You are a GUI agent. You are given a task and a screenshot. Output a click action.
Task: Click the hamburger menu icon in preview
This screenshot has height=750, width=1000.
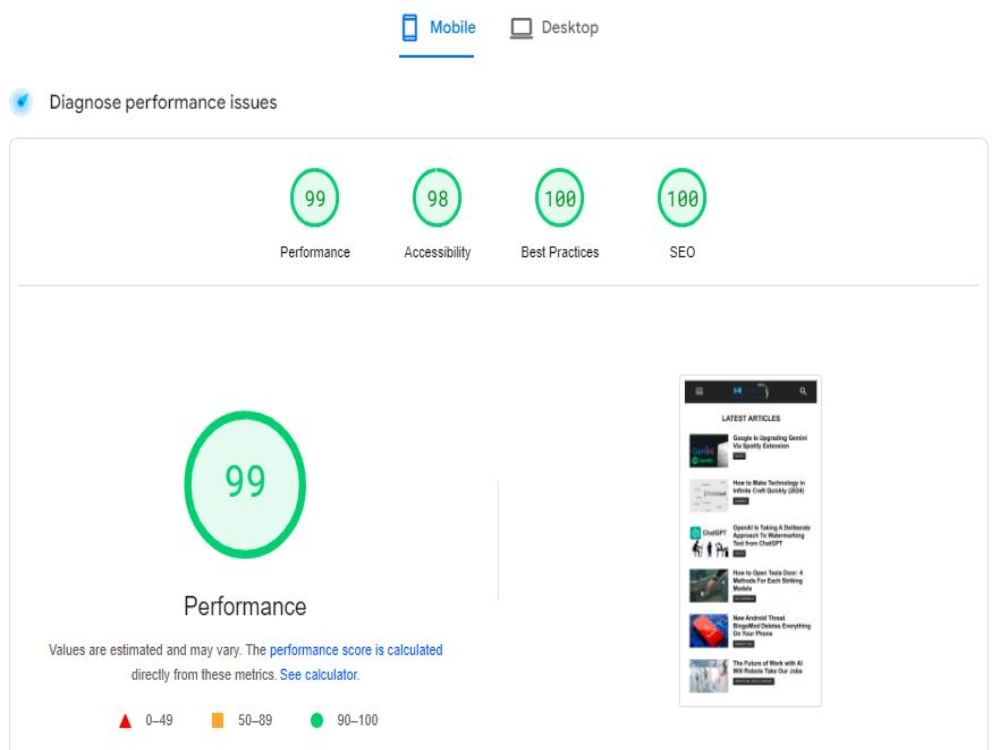coord(699,391)
